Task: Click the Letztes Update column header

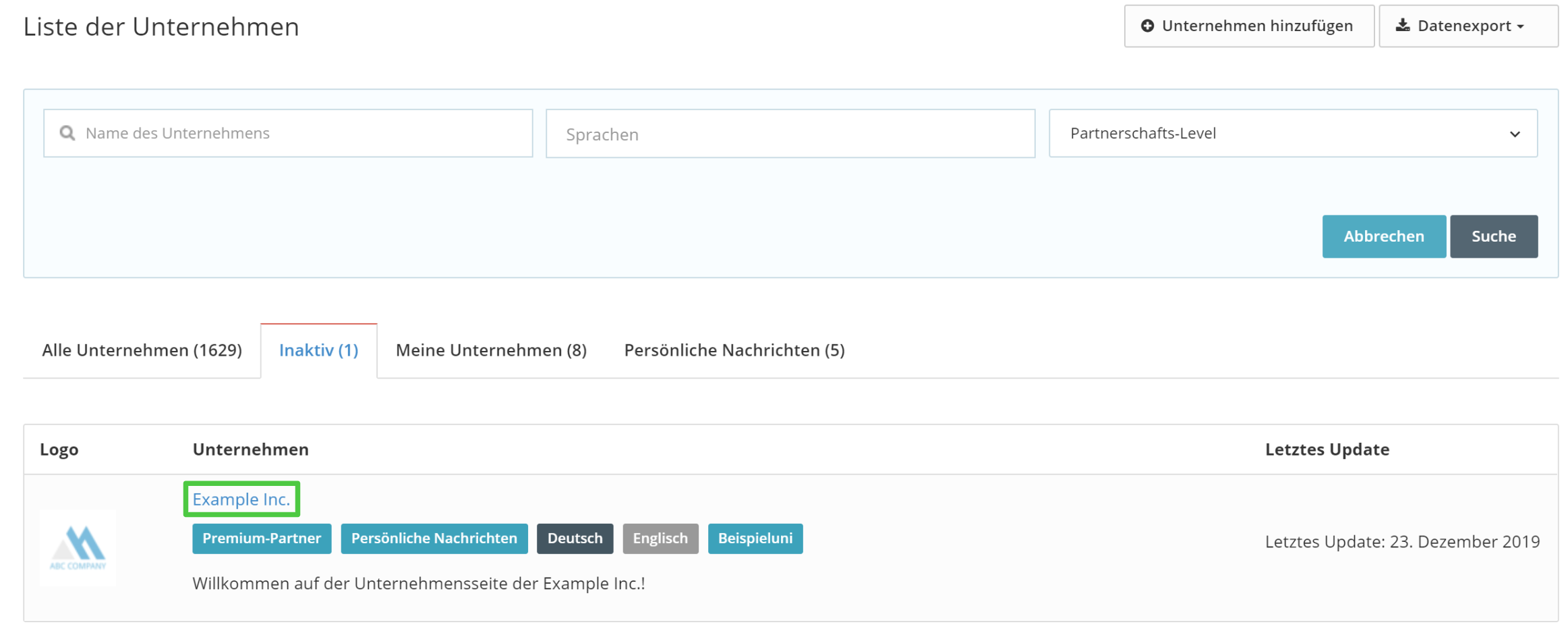Action: pyautogui.click(x=1327, y=449)
